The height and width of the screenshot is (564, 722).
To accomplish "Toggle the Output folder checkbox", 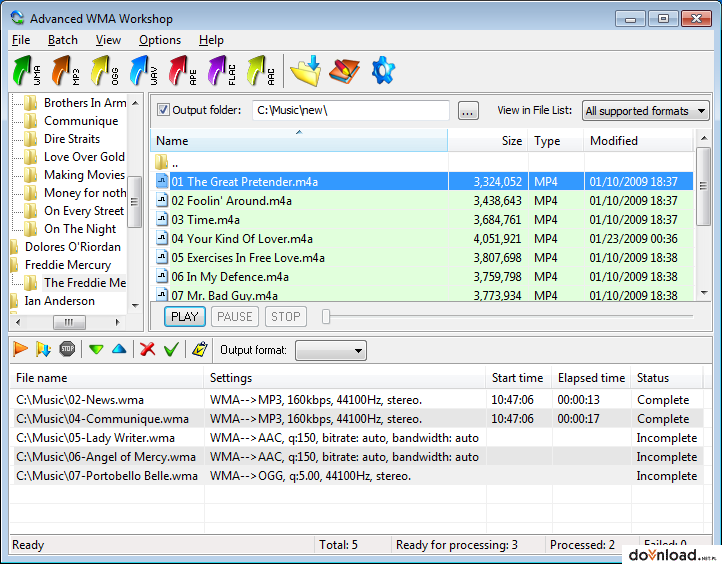I will pyautogui.click(x=163, y=110).
